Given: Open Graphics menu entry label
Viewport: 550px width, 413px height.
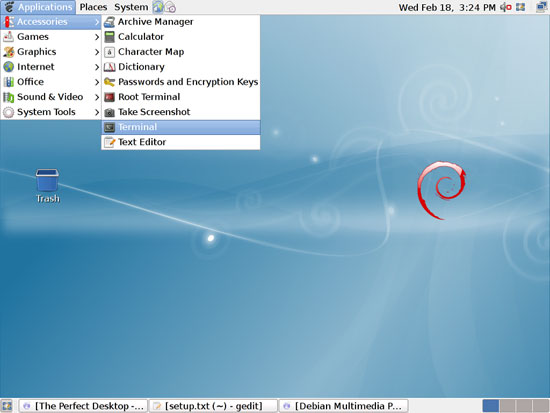Looking at the screenshot, I should coord(36,52).
